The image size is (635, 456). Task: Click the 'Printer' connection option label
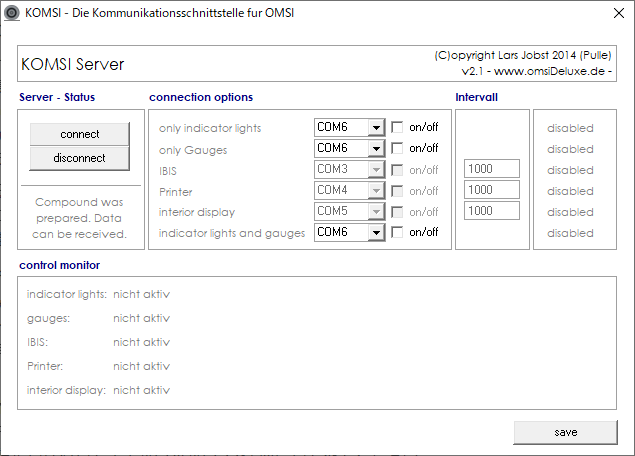tap(175, 192)
